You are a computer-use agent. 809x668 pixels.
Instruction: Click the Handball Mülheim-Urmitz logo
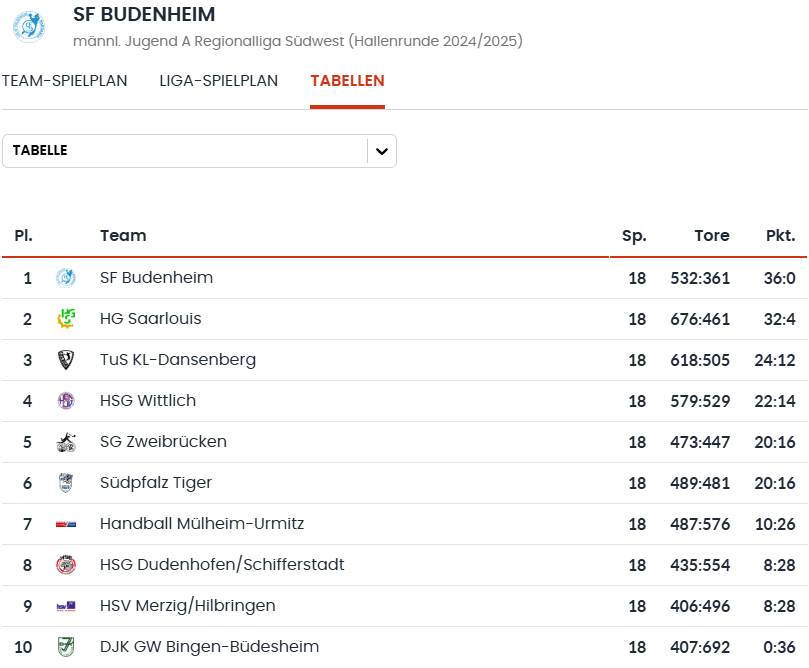(66, 524)
